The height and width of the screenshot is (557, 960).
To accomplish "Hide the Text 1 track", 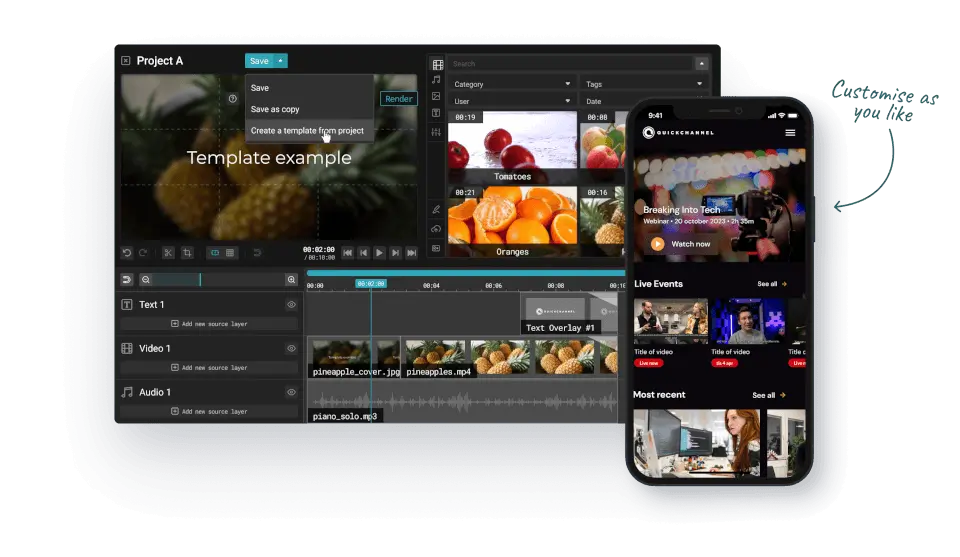I will coord(292,304).
